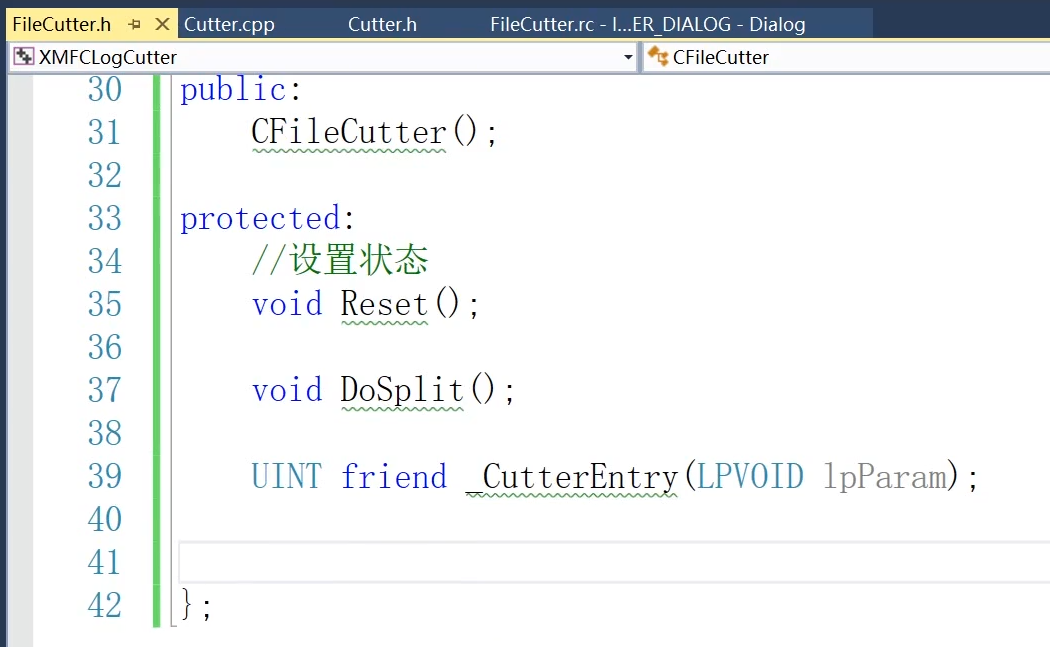Click the Reset function name
The height and width of the screenshot is (647, 1050).
pos(384,304)
